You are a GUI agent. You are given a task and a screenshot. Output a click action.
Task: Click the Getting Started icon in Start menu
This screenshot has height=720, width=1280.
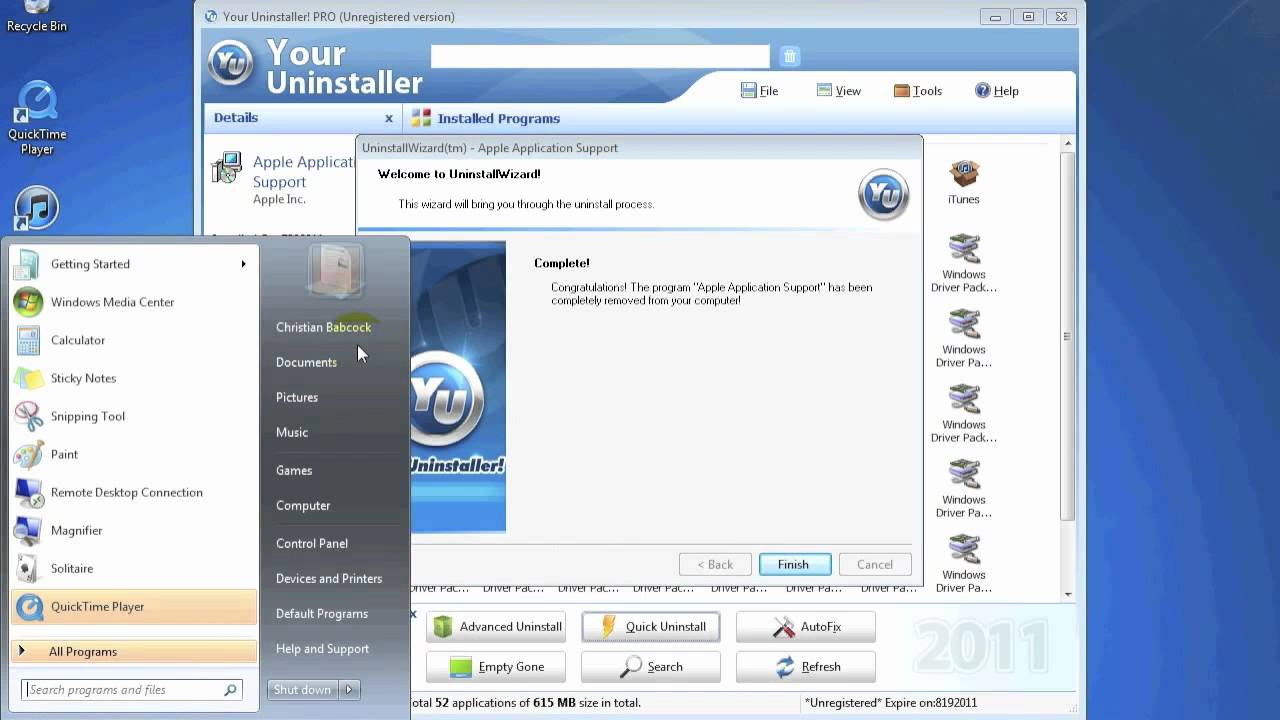coord(28,264)
